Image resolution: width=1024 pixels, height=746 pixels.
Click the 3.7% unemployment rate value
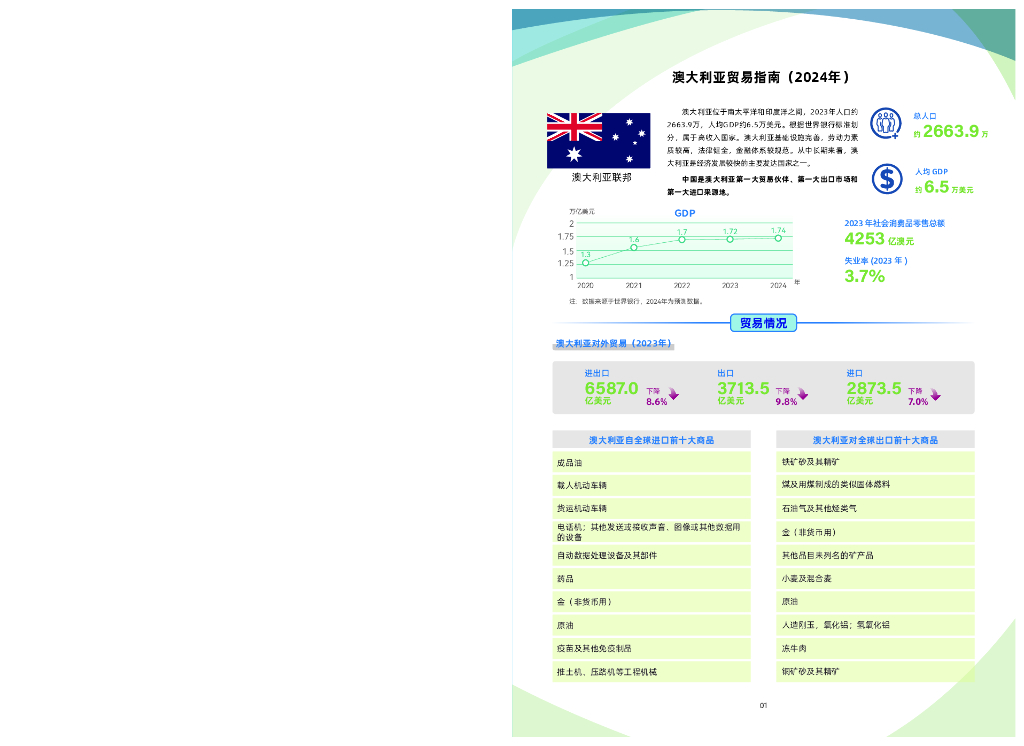[865, 277]
